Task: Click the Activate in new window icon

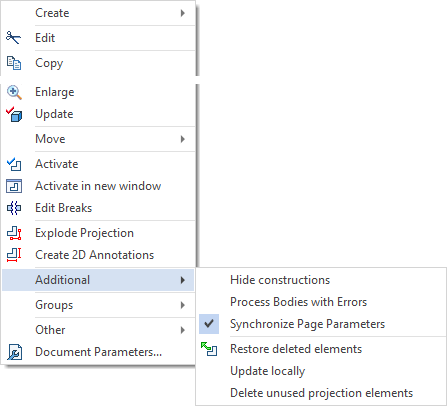Action: (14, 186)
